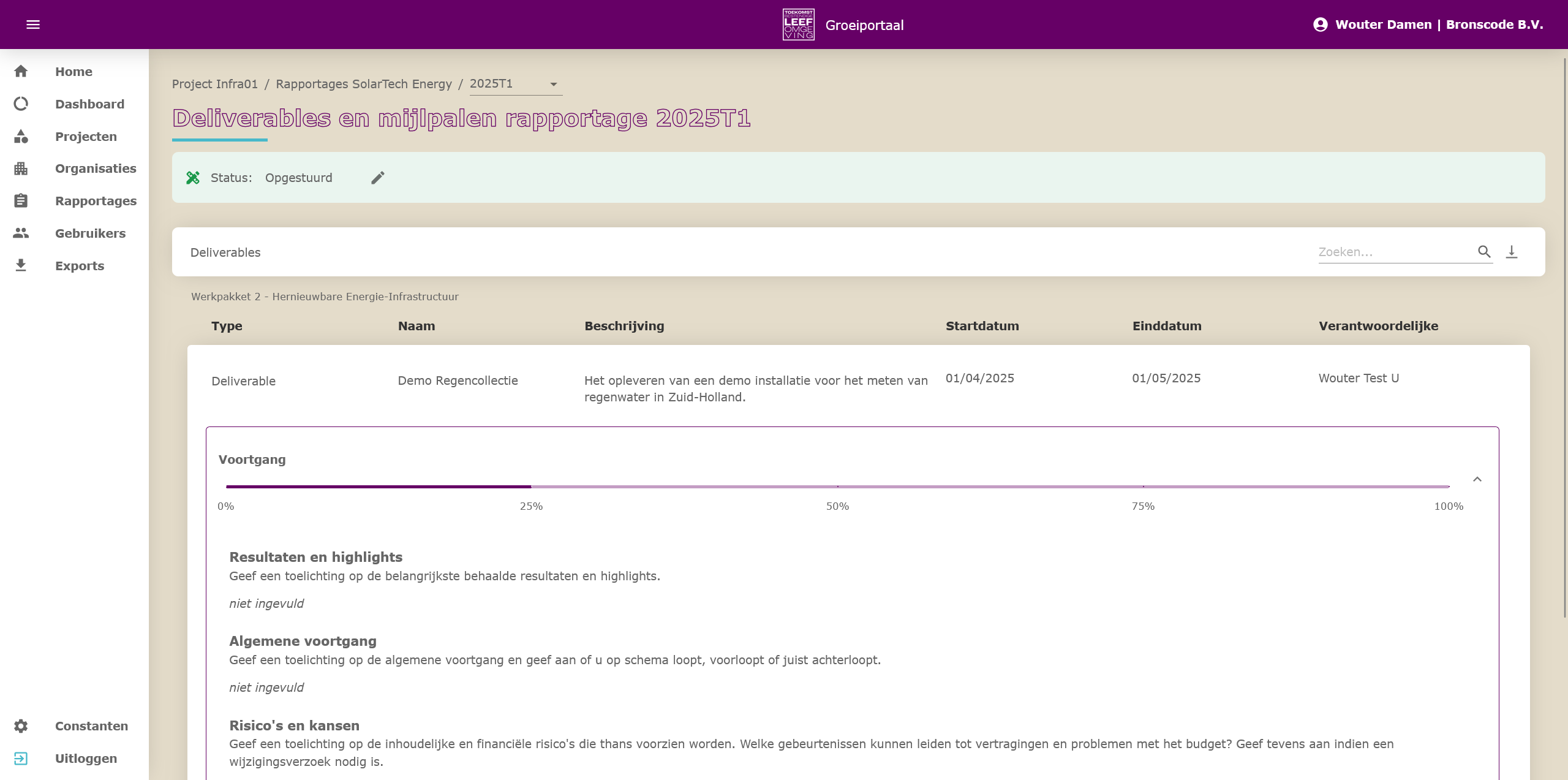Click the Type column header
Screen dimensions: 1568x780
pyautogui.click(x=227, y=326)
